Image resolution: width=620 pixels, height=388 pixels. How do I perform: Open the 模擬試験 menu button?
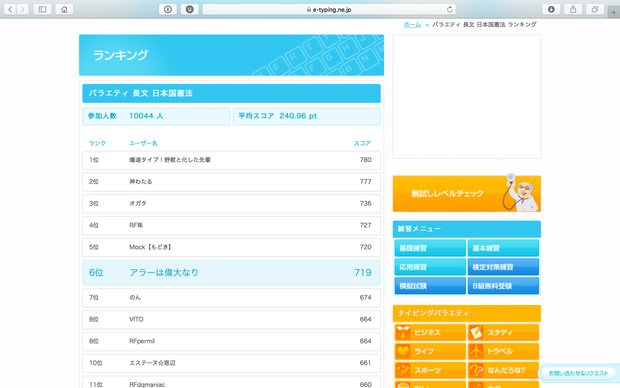[430, 286]
